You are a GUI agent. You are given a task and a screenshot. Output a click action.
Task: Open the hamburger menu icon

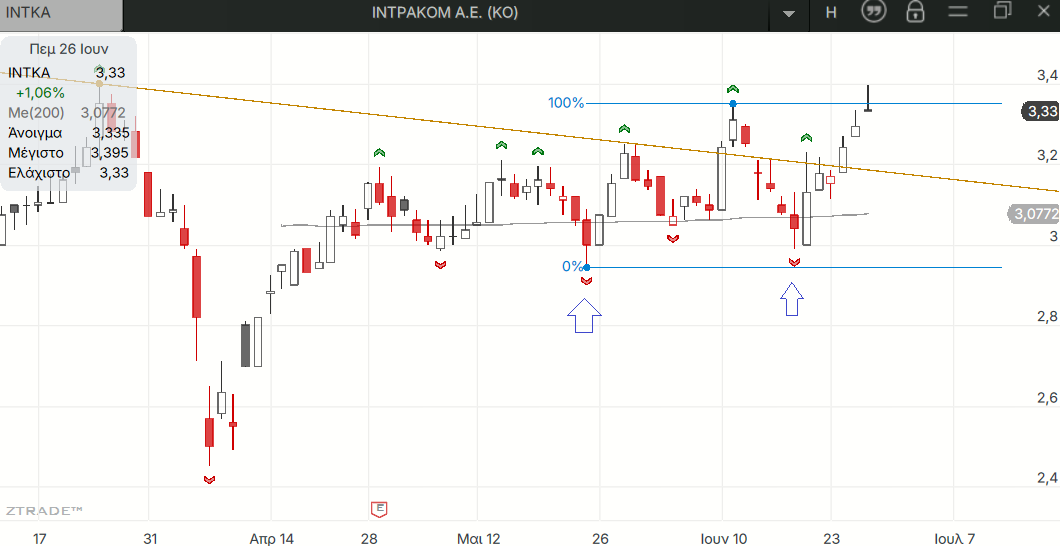click(x=959, y=11)
